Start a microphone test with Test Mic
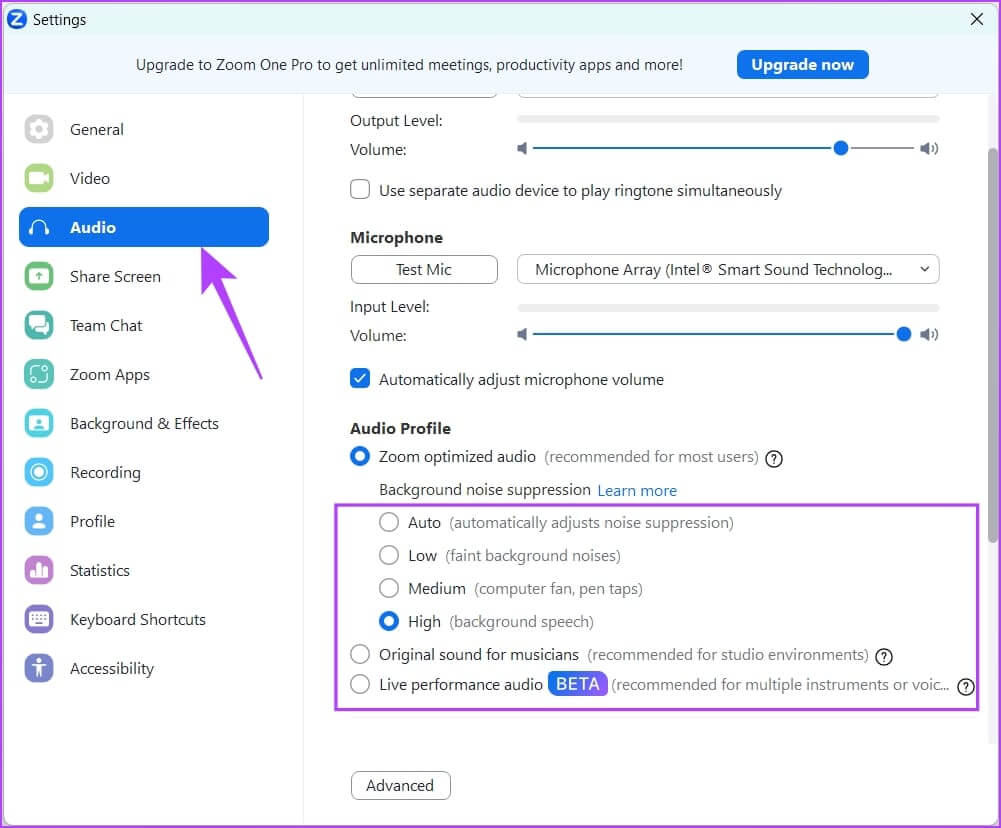The image size is (1001, 828). 424,269
